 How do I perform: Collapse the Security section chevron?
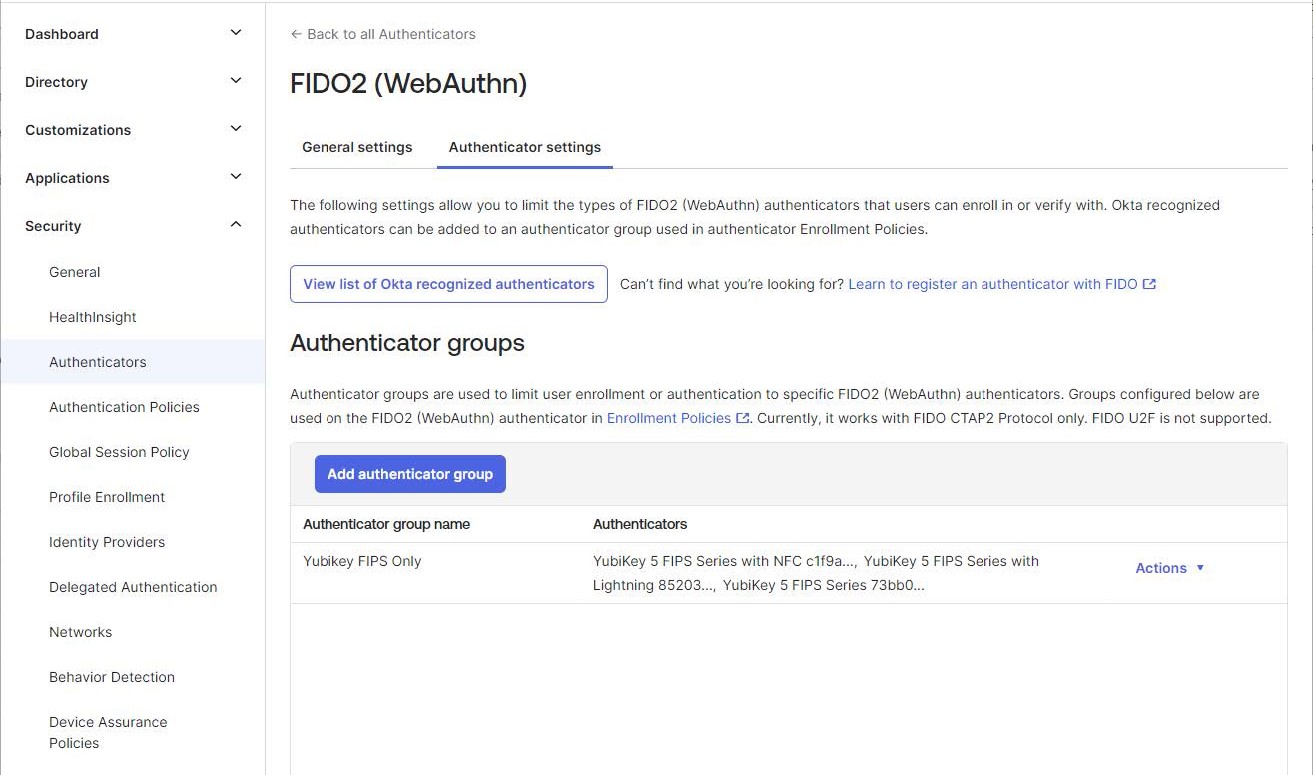(x=236, y=225)
